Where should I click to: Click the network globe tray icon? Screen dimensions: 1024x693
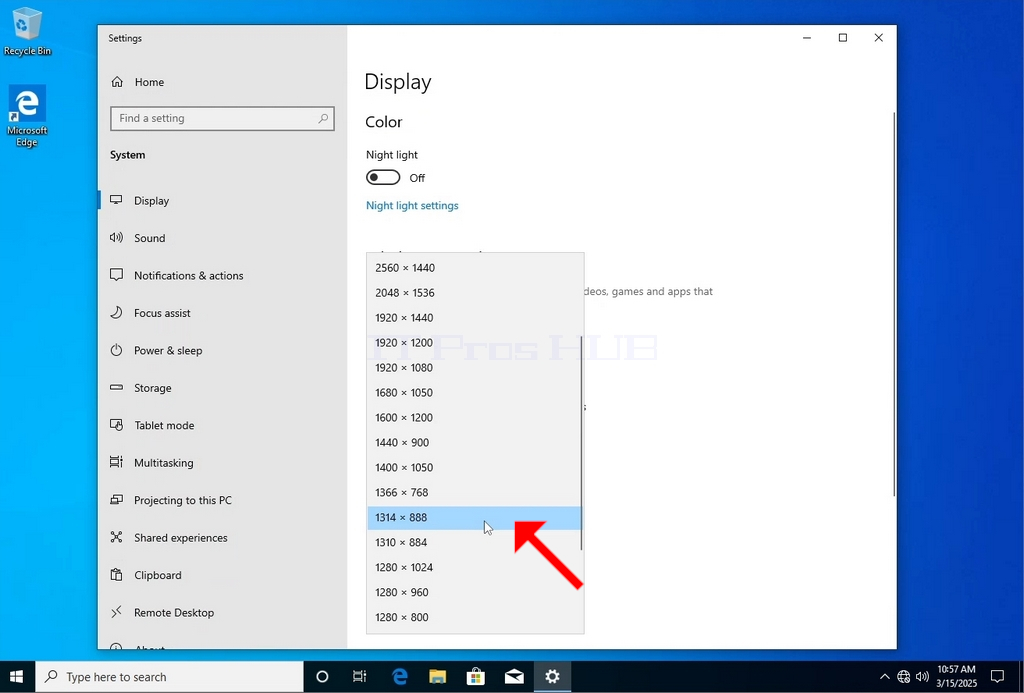[x=903, y=677]
